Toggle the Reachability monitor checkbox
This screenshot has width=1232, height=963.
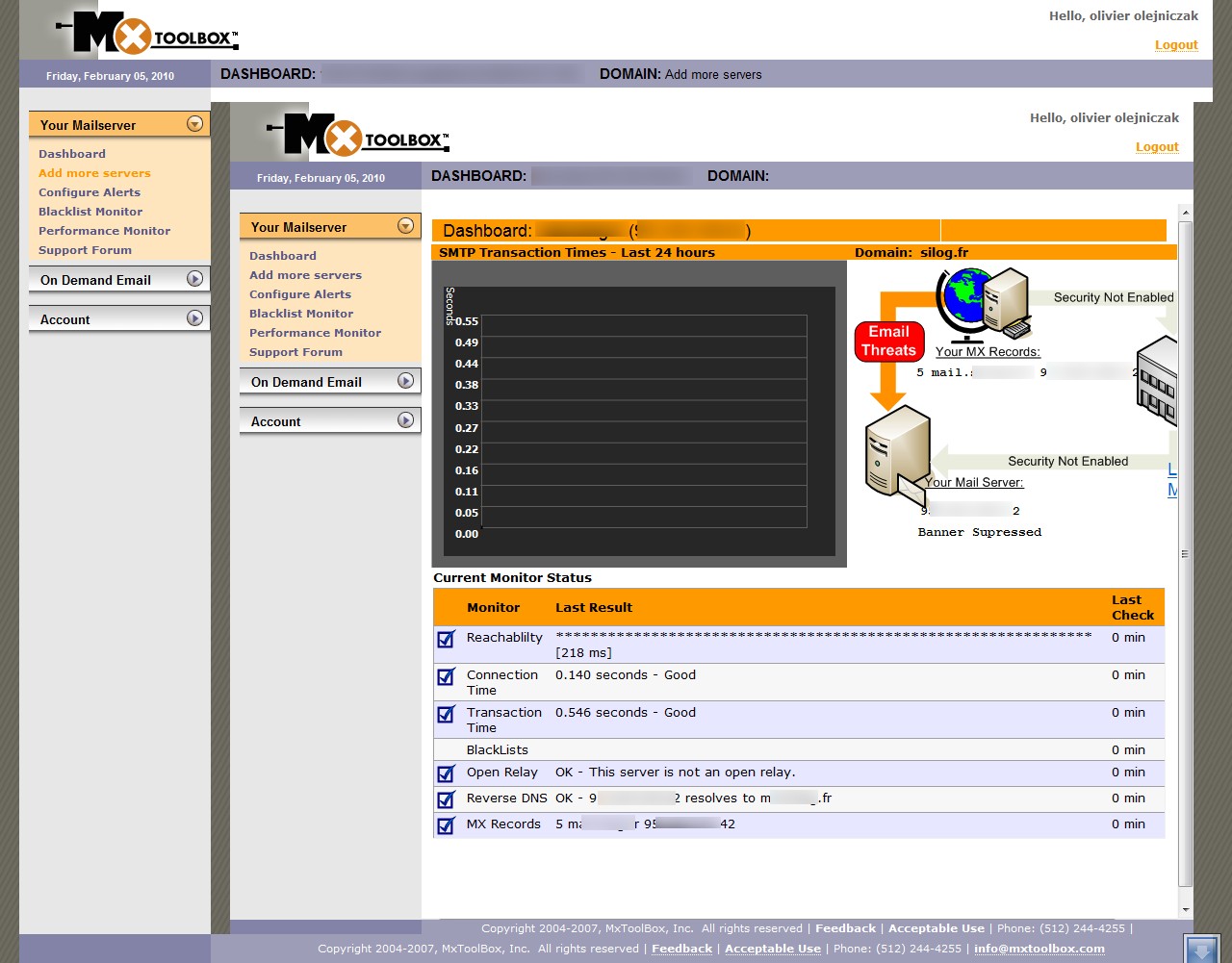tap(446, 639)
